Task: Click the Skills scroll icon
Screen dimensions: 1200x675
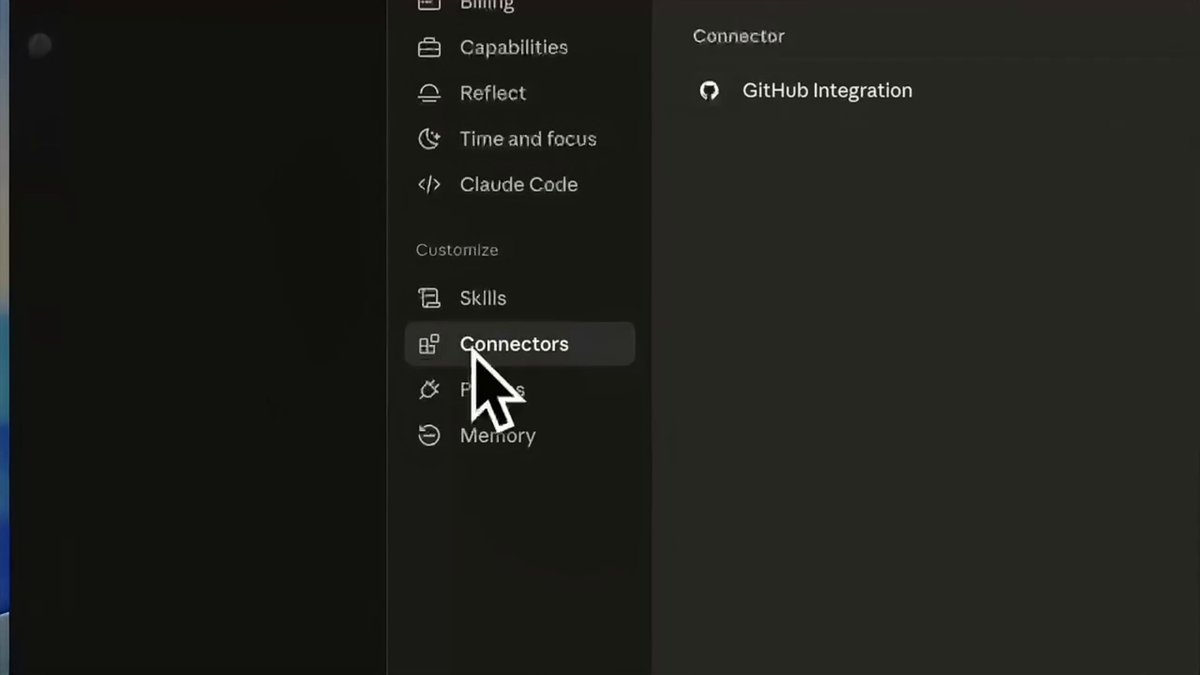Action: click(x=429, y=298)
